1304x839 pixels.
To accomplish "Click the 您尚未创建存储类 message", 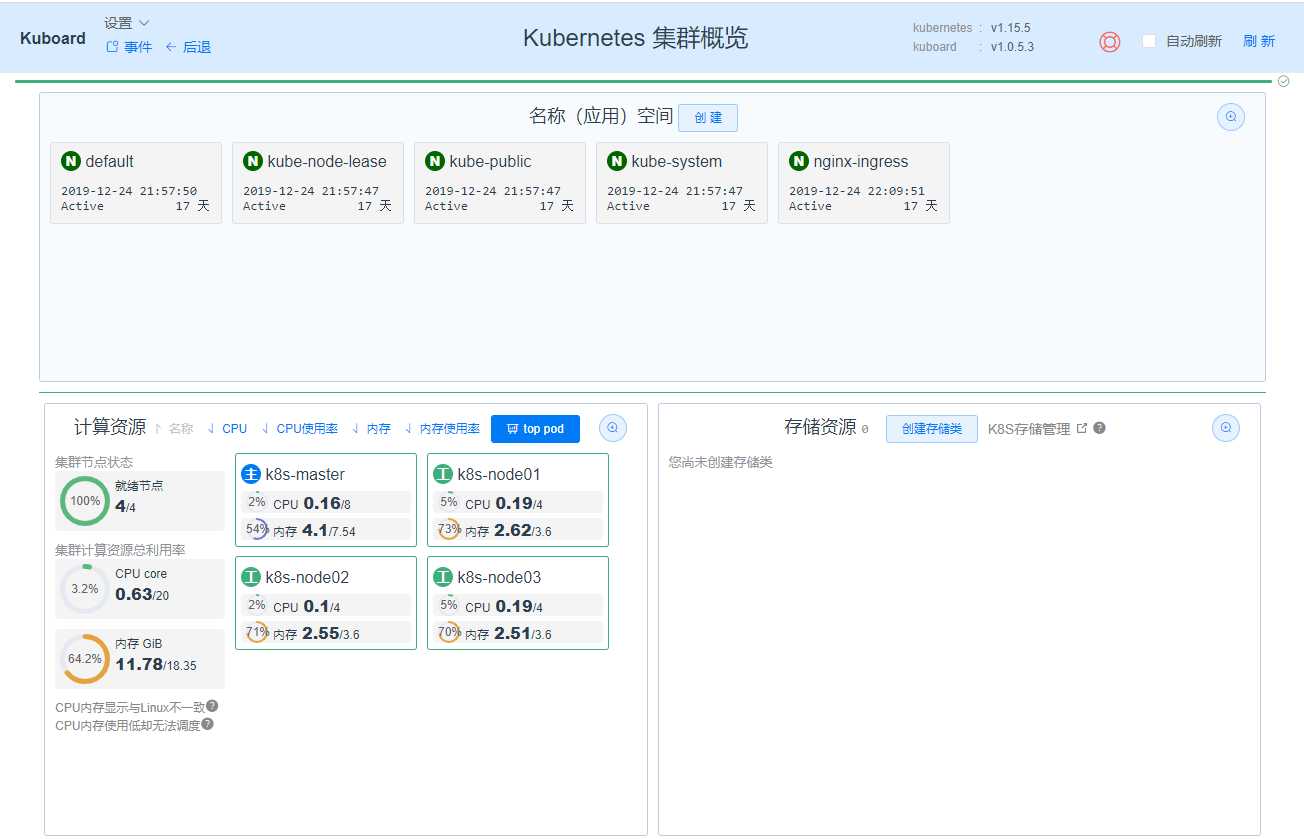I will point(721,462).
